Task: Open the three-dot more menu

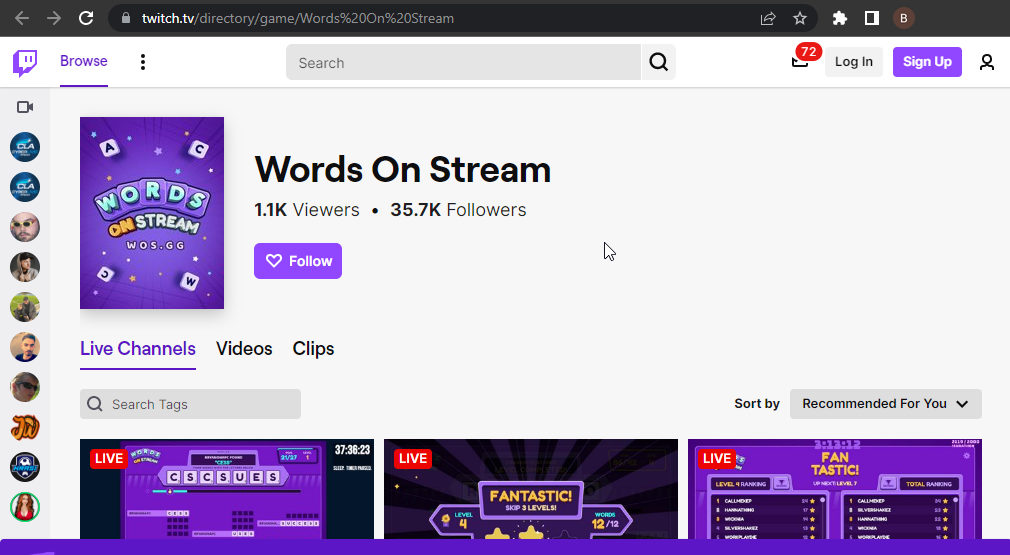Action: click(143, 62)
